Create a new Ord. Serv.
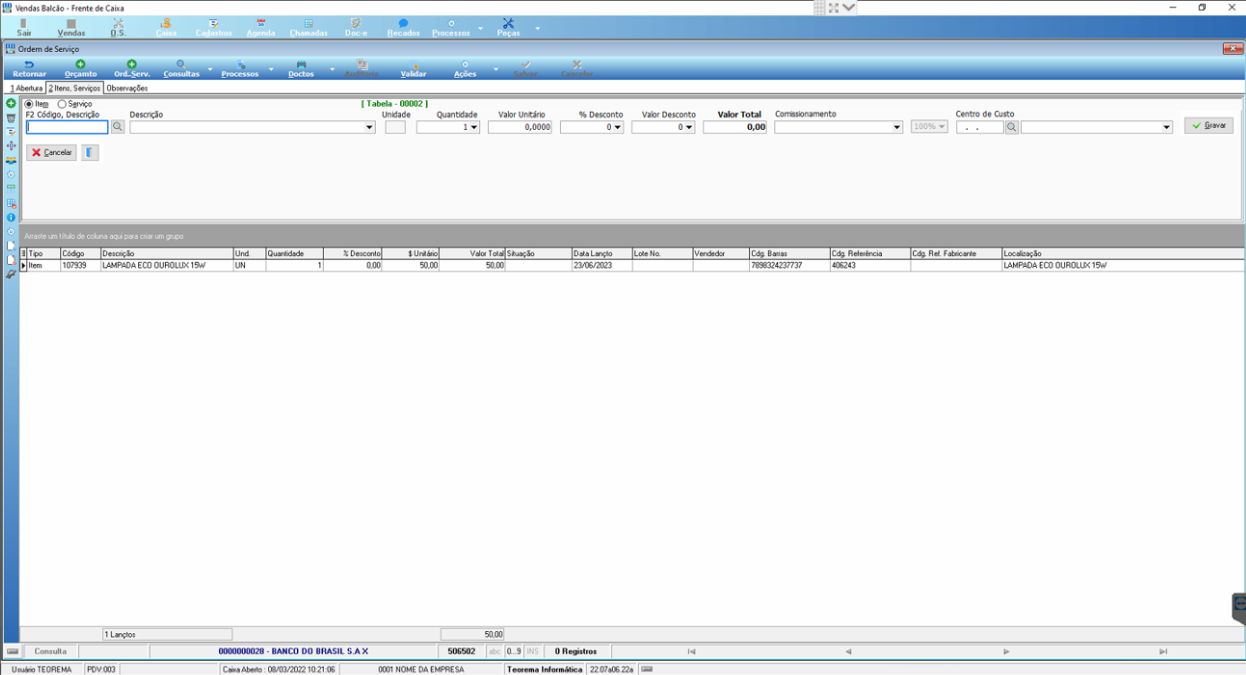The image size is (1246, 675). [131, 69]
